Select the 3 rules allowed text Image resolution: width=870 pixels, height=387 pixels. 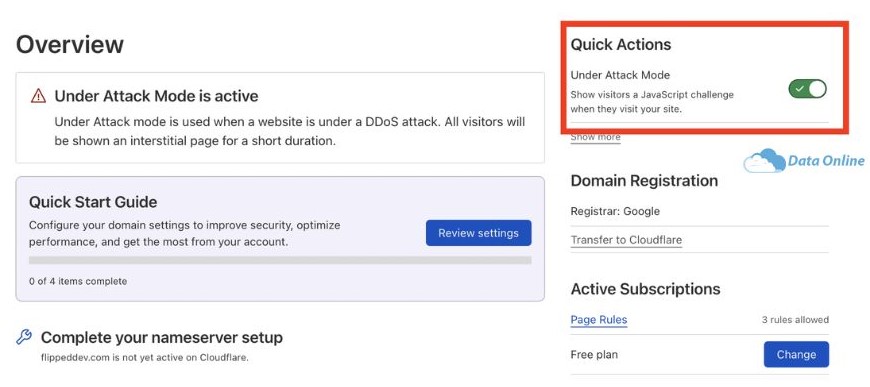coord(796,320)
